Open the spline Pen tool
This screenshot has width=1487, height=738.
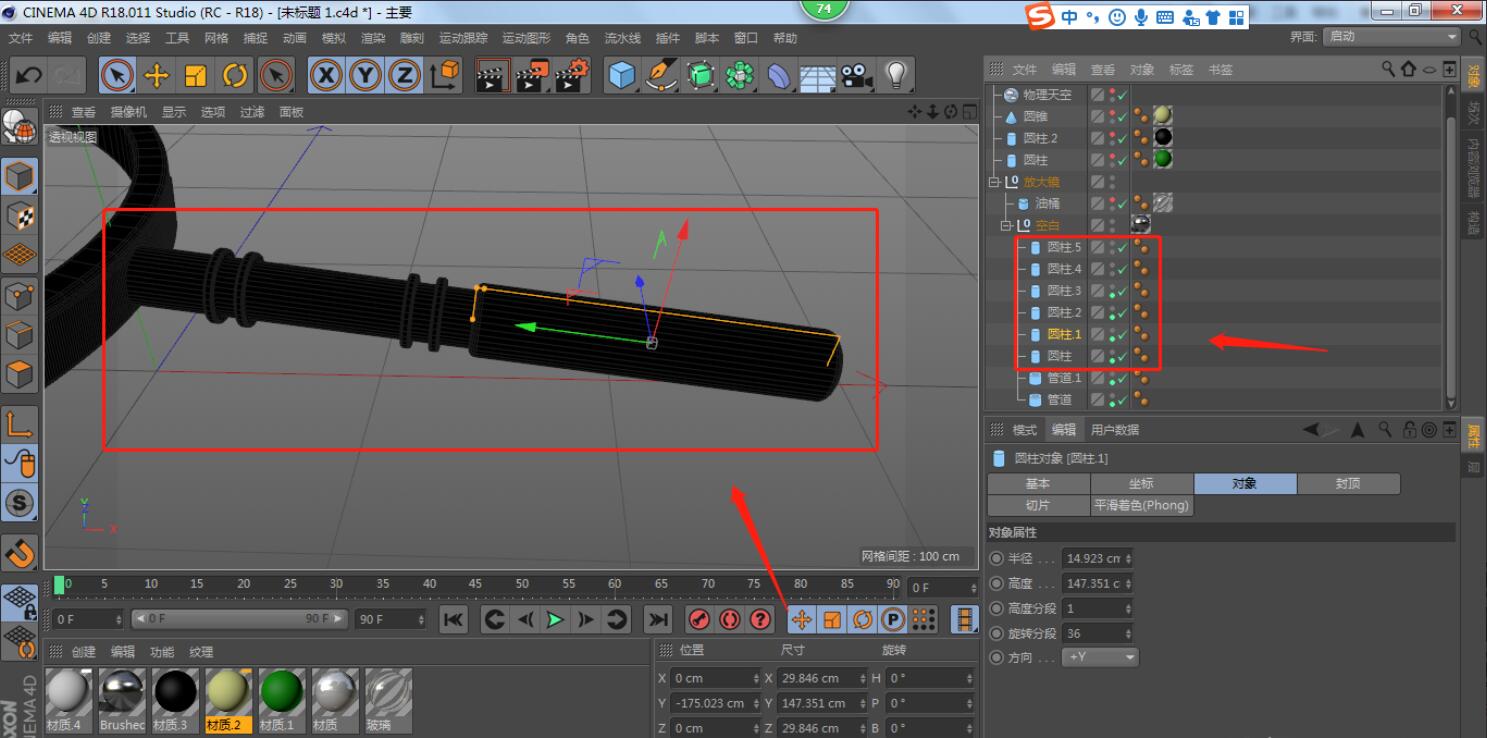coord(661,75)
